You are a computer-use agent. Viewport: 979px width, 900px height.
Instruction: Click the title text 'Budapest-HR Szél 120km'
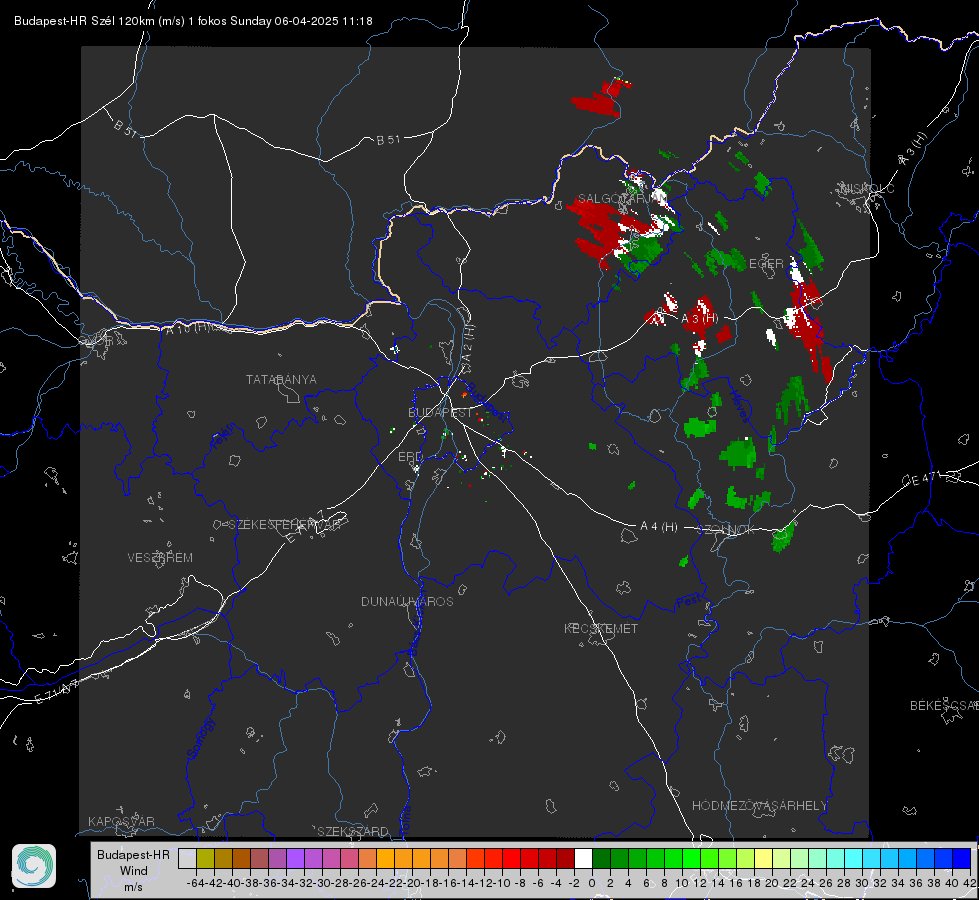tap(84, 21)
